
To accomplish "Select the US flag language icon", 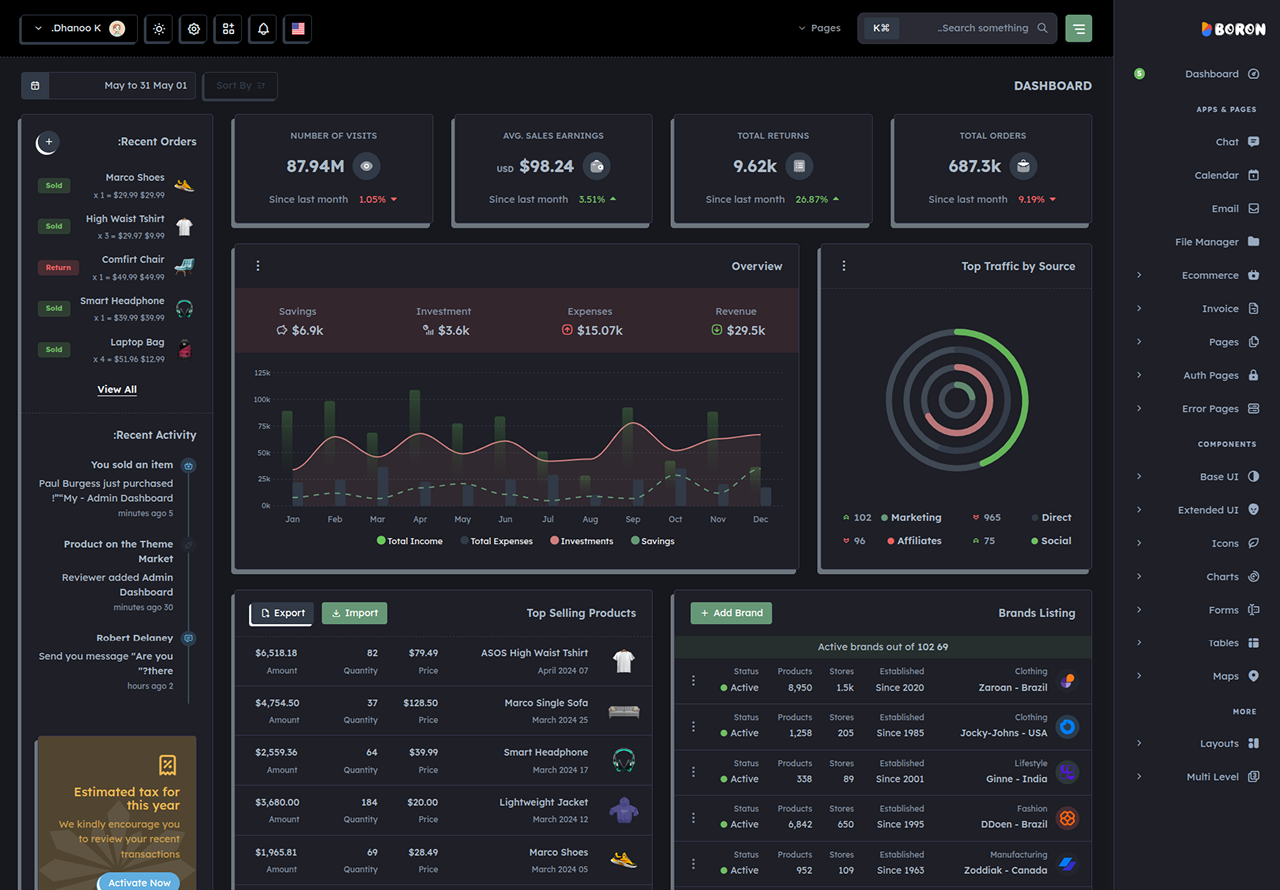I will (x=298, y=29).
